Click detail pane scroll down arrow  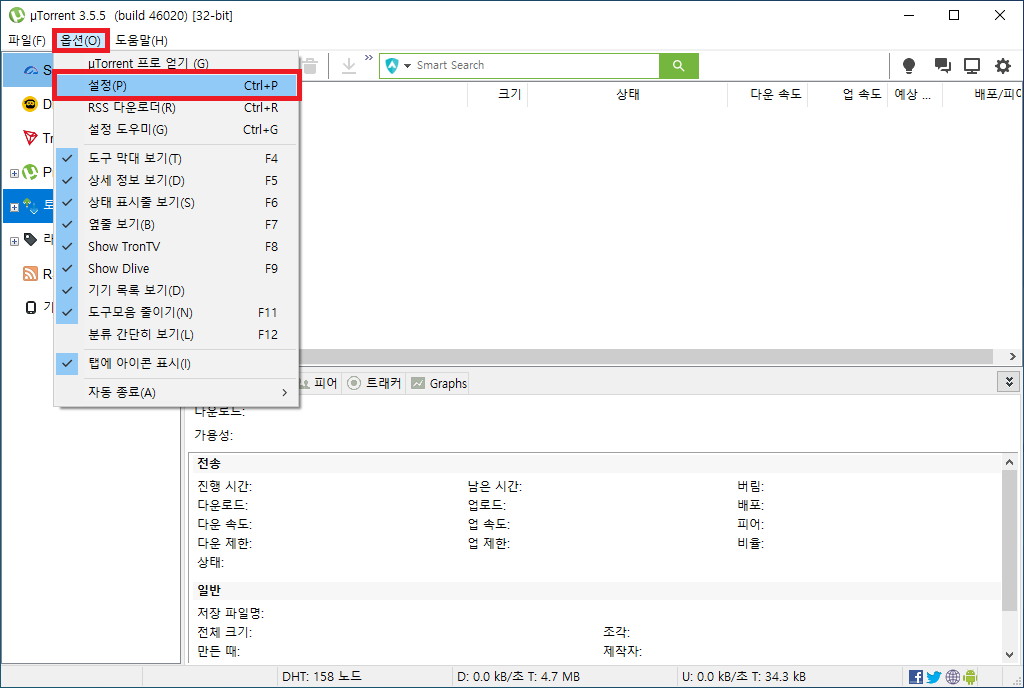(1010, 655)
